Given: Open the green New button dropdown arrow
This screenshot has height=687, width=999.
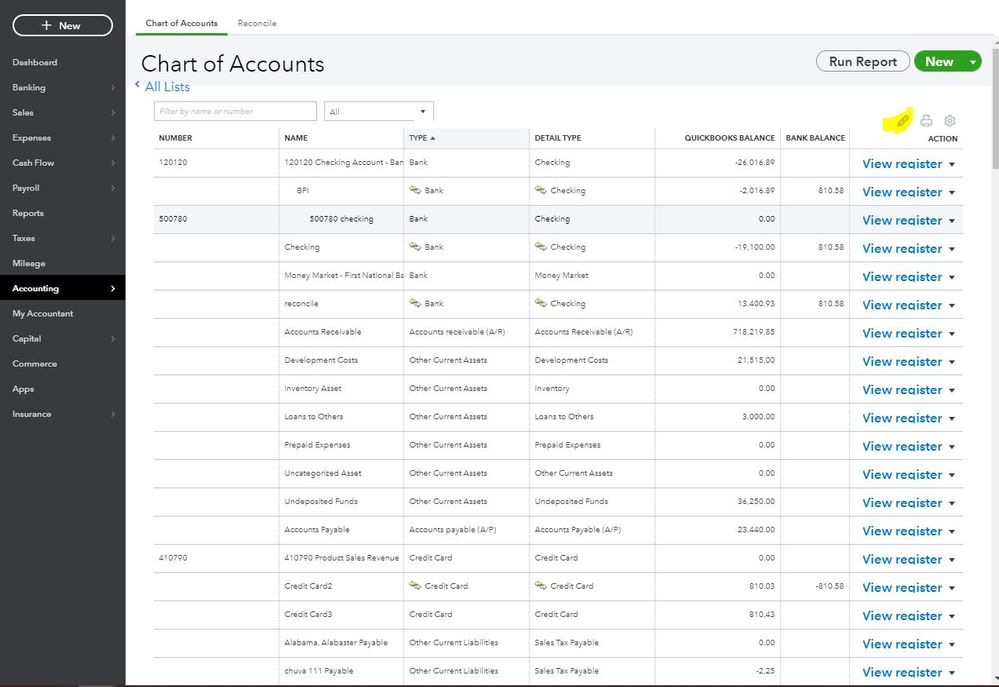Looking at the screenshot, I should [973, 62].
